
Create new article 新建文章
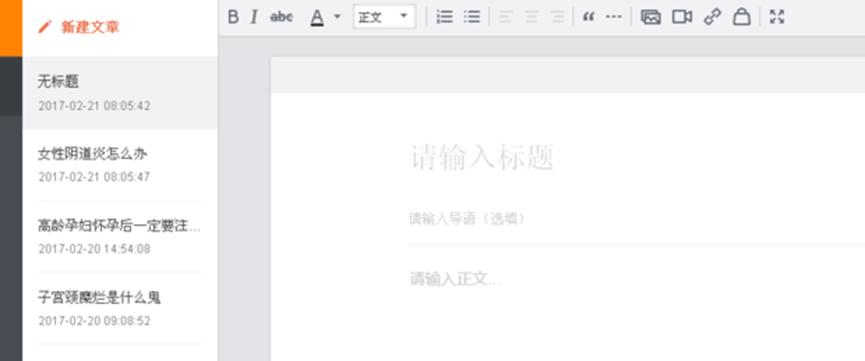pyautogui.click(x=90, y=27)
